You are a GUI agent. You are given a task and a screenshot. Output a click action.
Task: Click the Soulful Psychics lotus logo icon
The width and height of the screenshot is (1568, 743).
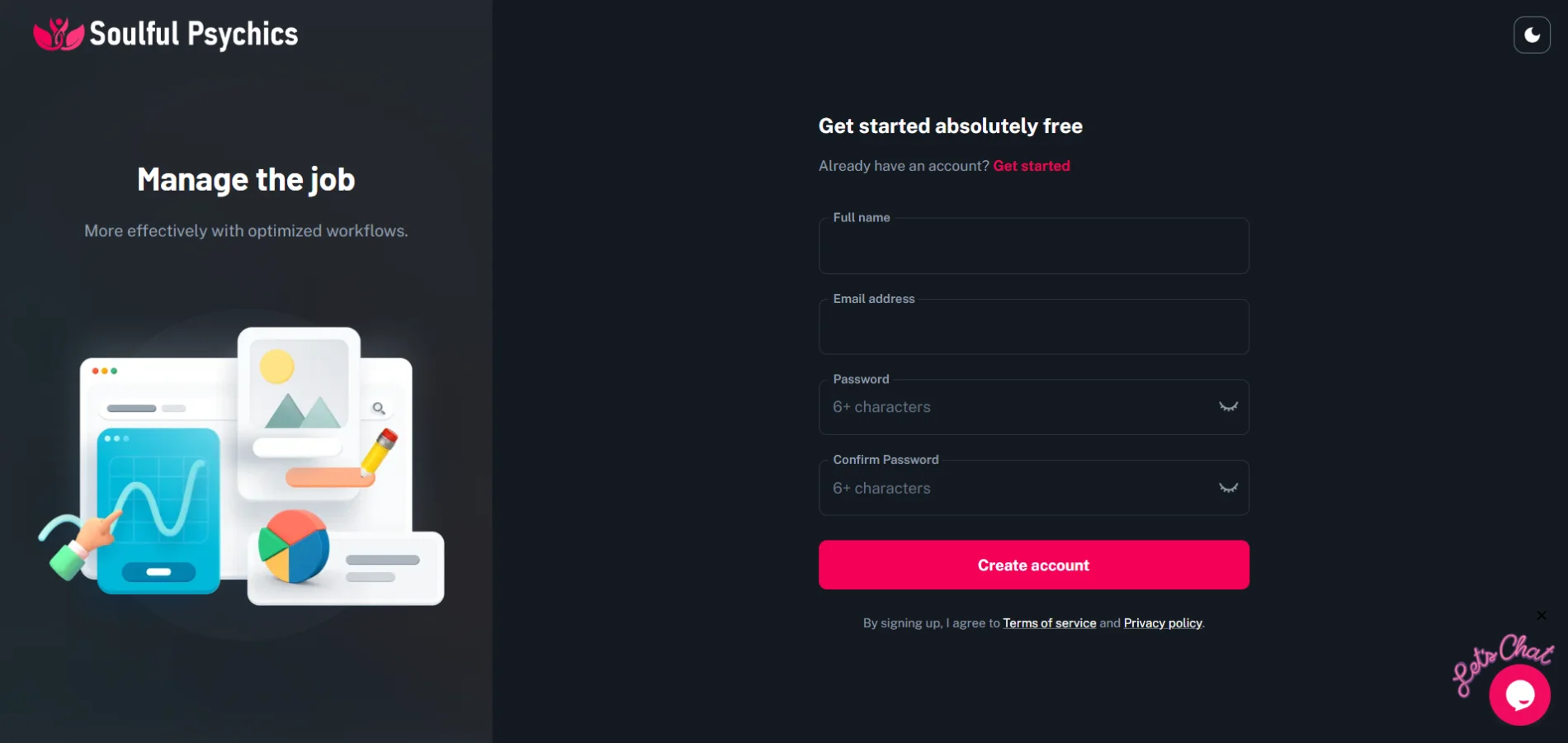58,35
